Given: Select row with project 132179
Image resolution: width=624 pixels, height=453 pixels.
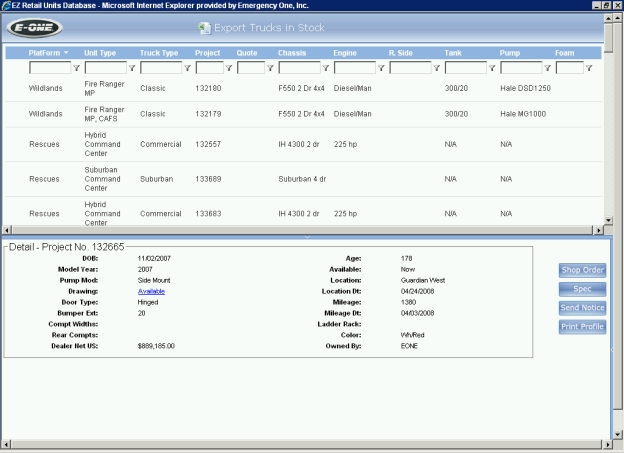Looking at the screenshot, I should [x=303, y=114].
